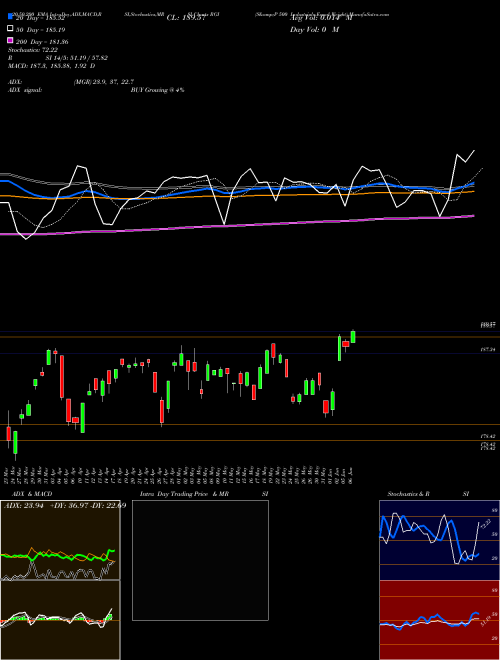This screenshot has height=660, width=500.
Task: Click the 'CL: 189.57' closing price text
Action: [186, 18]
